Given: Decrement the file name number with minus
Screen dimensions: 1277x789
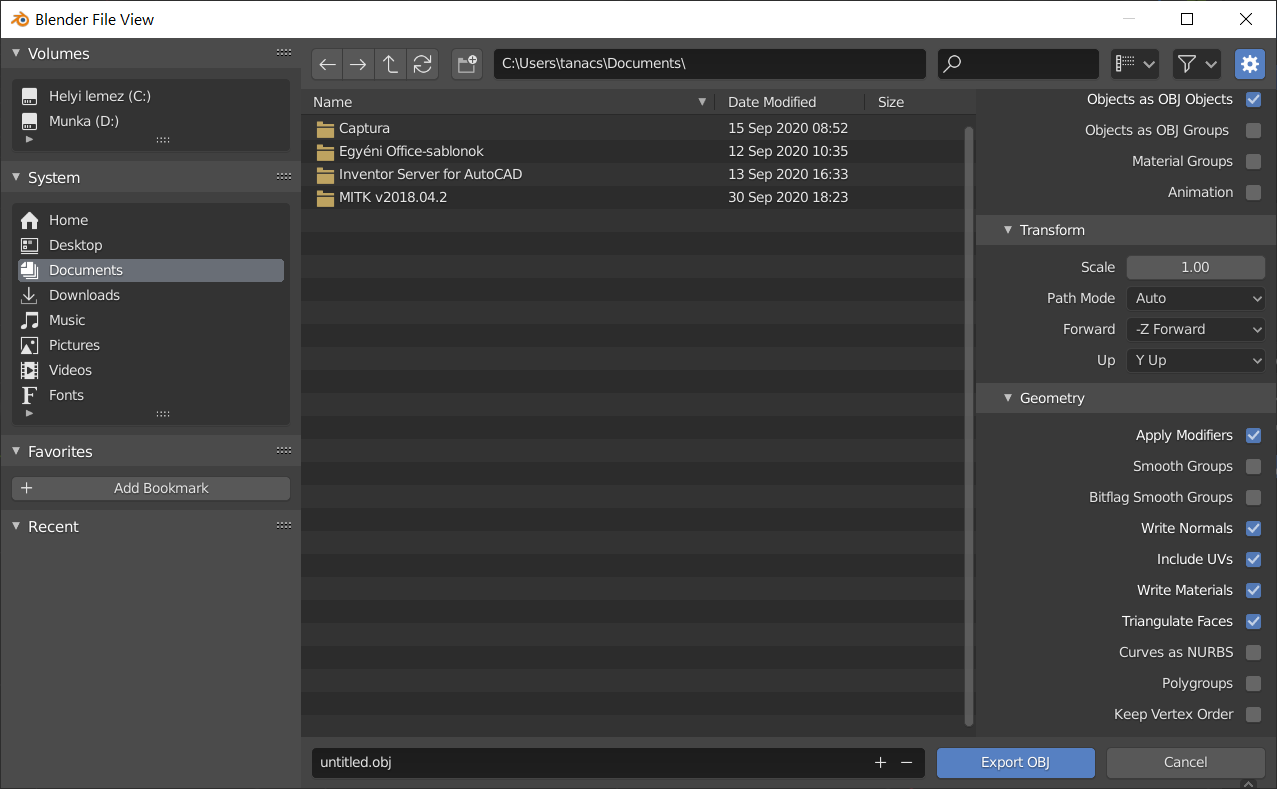Looking at the screenshot, I should coord(906,763).
